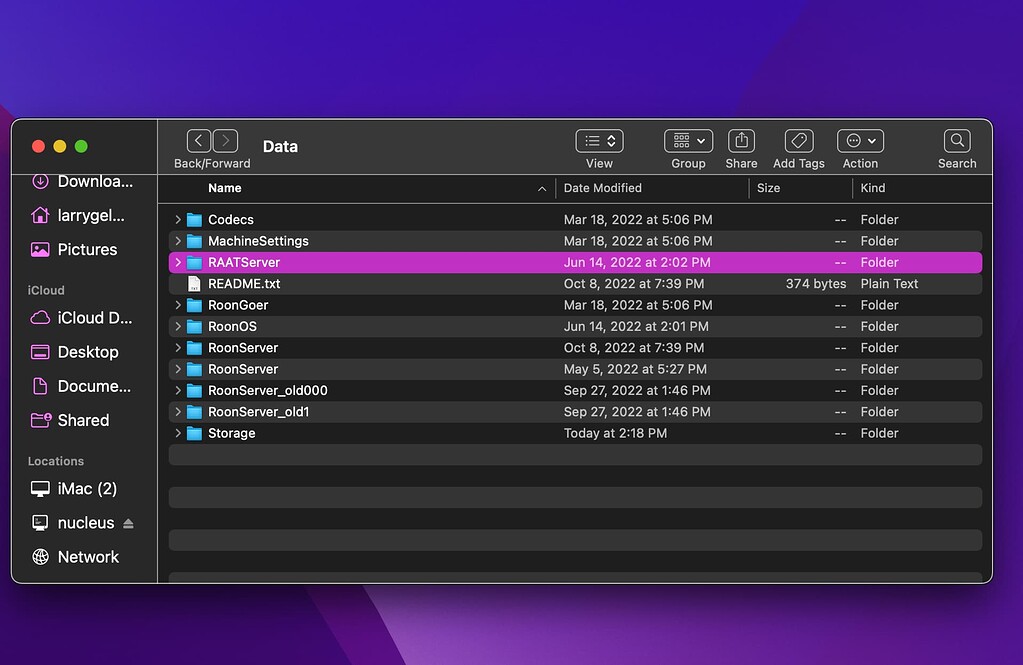1023x665 pixels.
Task: Select the README.txt file name
Action: (x=244, y=284)
